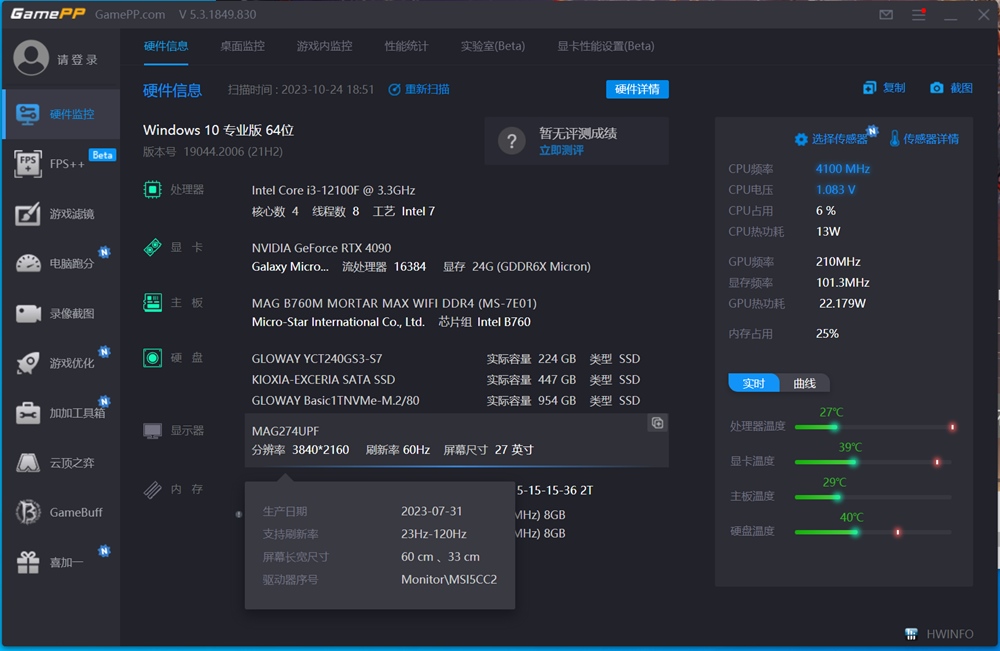The image size is (1000, 651).
Task: Open the 喜加一 gift sidebar item
Action: tap(61, 562)
